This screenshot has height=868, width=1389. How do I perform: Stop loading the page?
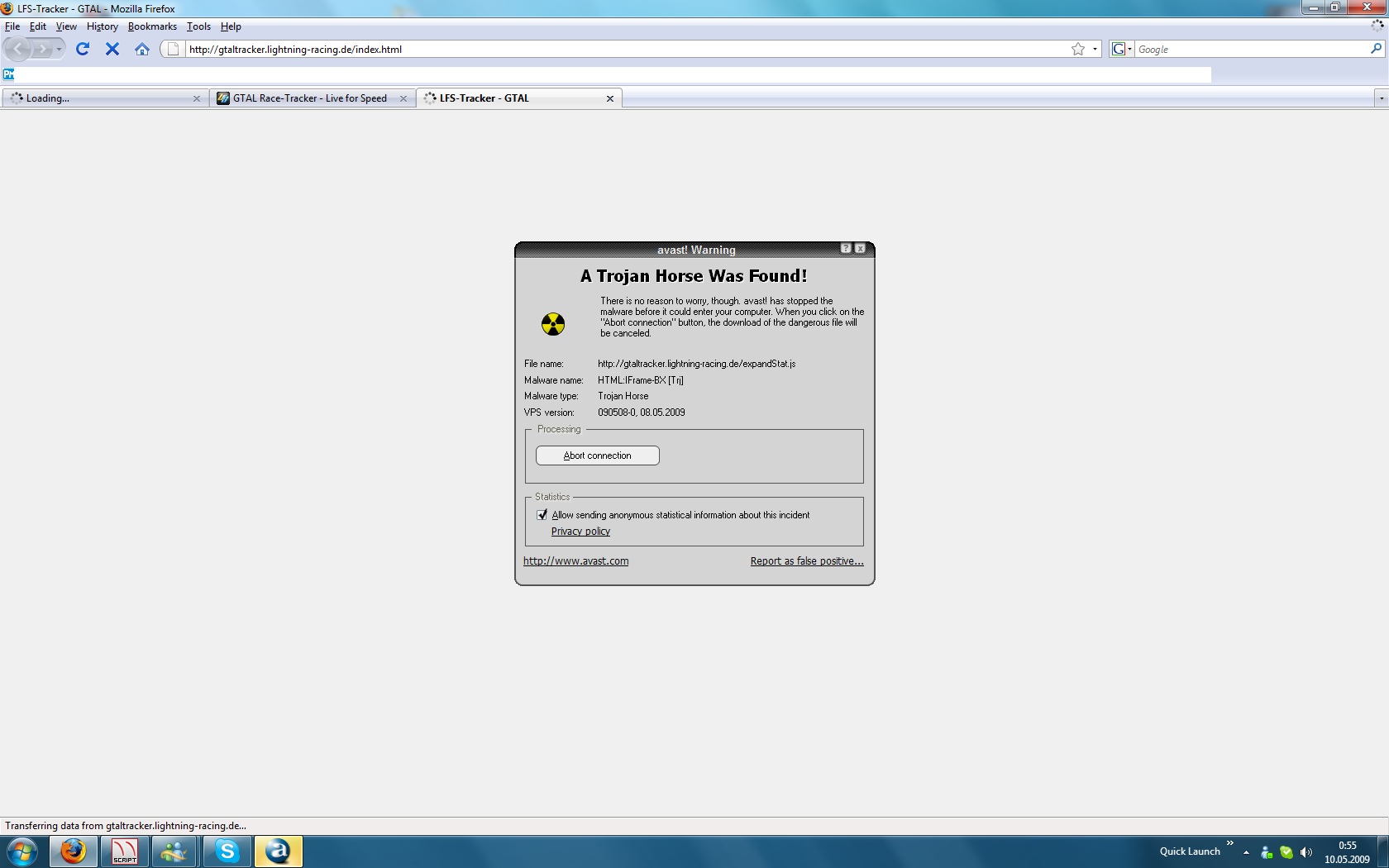coord(112,49)
